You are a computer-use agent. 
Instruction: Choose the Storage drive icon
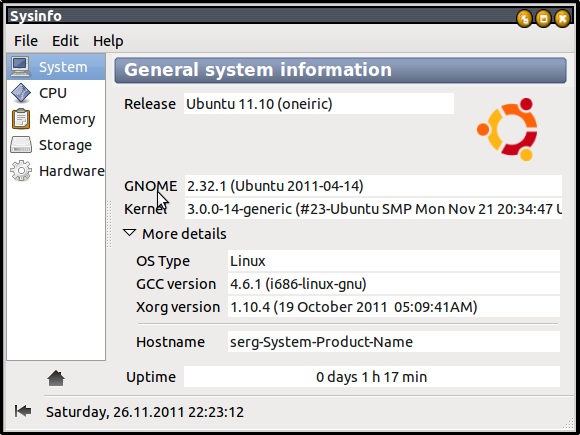[21, 145]
